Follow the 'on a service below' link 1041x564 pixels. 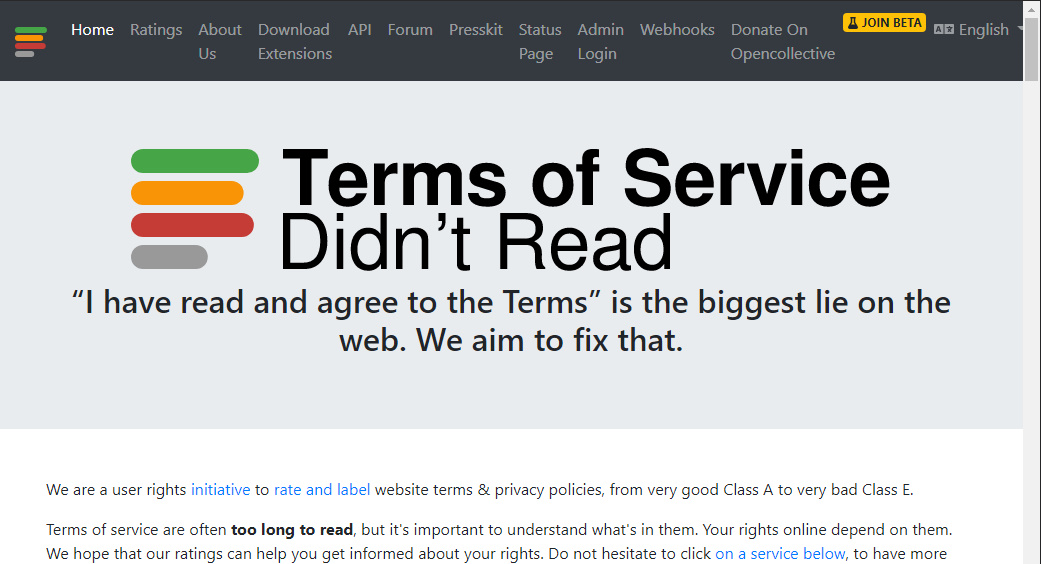click(780, 553)
